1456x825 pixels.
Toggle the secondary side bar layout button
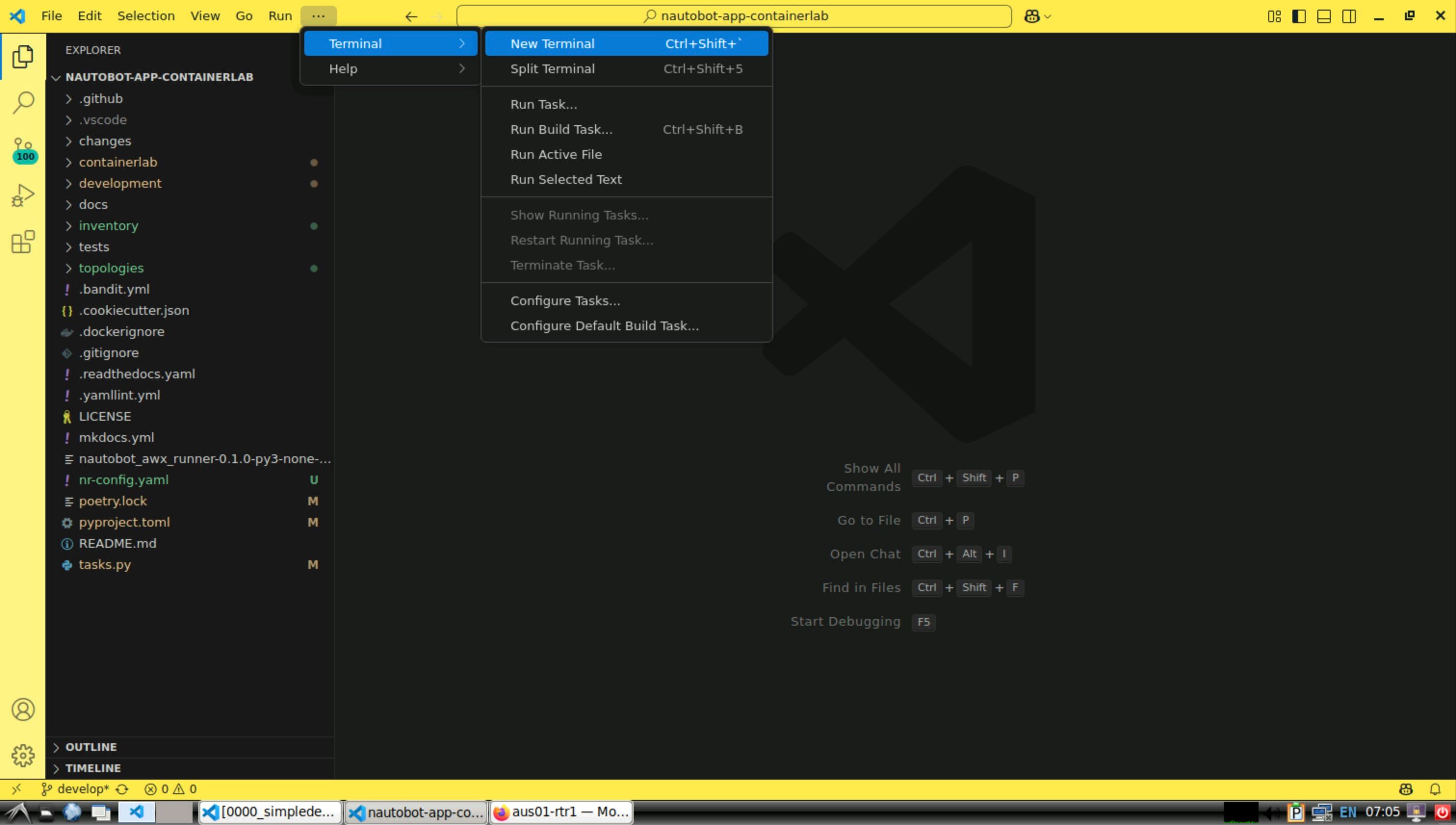tap(1350, 16)
